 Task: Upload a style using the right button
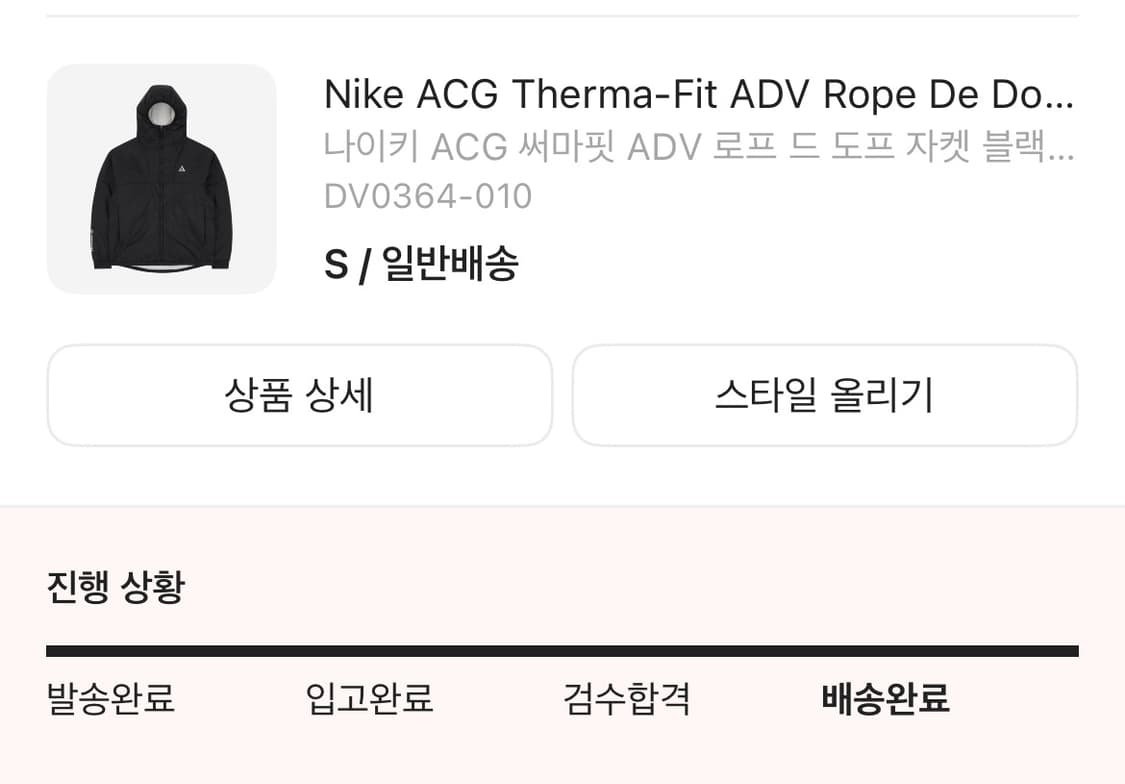coord(824,395)
